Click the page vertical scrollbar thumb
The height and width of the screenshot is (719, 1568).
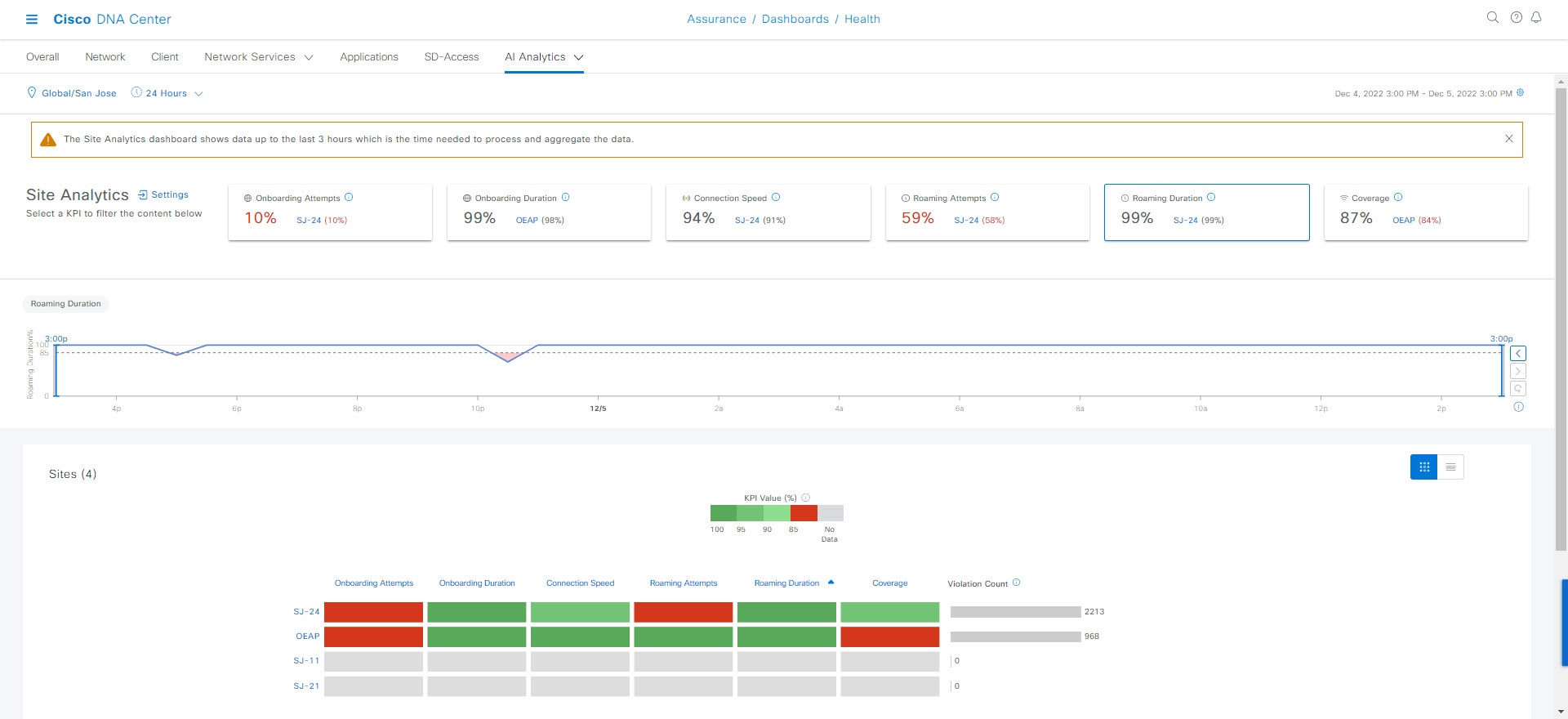[1561, 319]
